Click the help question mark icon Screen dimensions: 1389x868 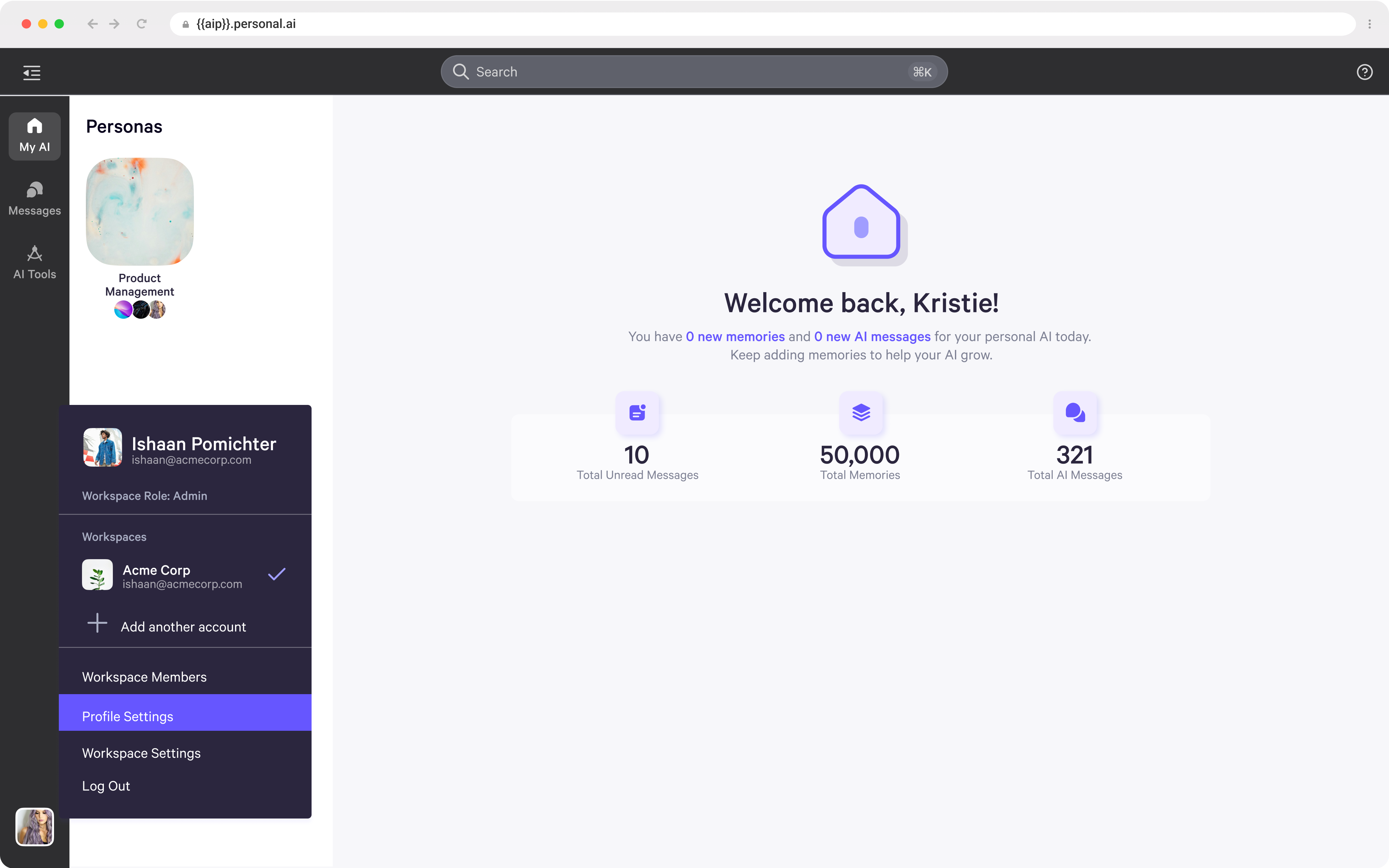click(1364, 72)
